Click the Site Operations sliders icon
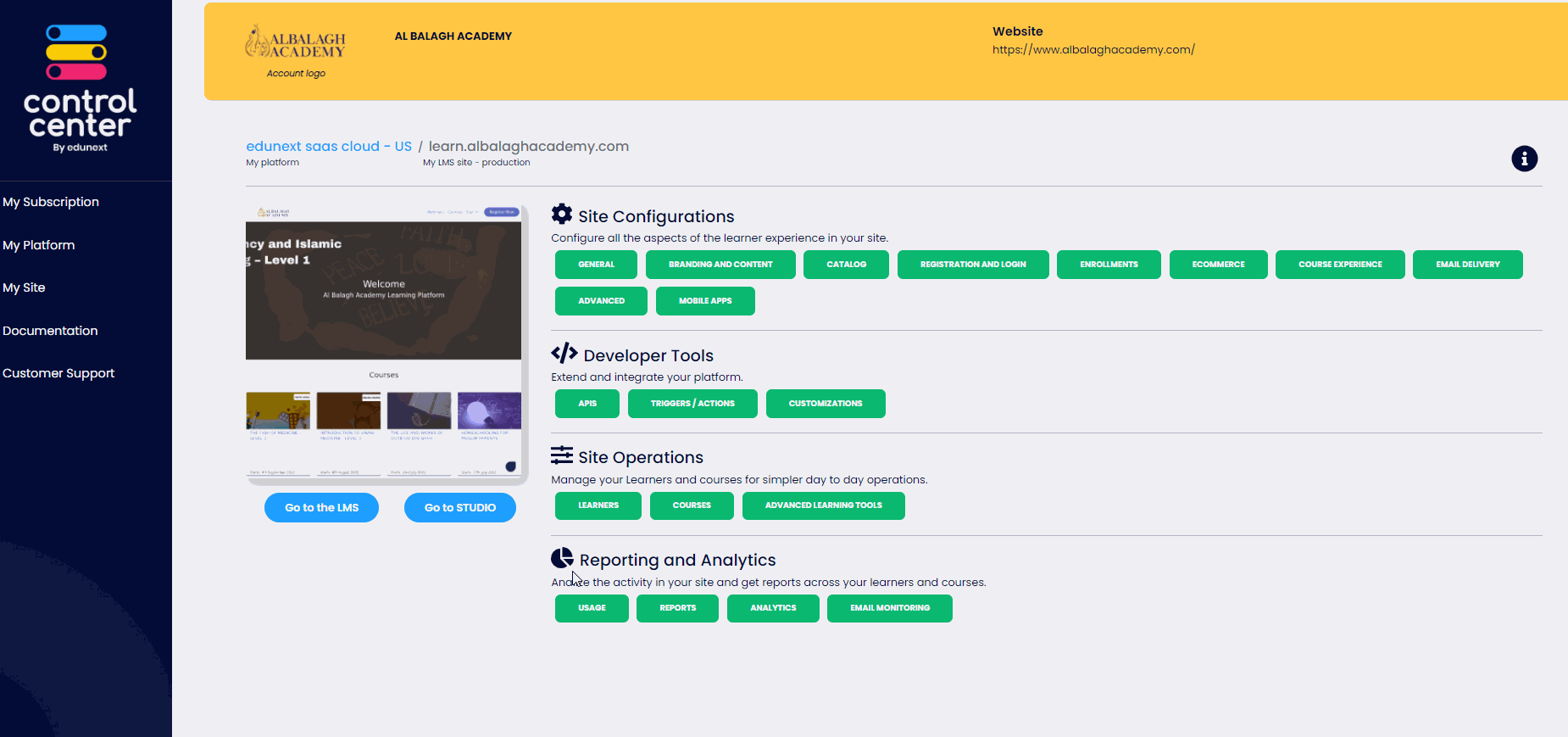This screenshot has width=1568, height=737. pos(562,455)
